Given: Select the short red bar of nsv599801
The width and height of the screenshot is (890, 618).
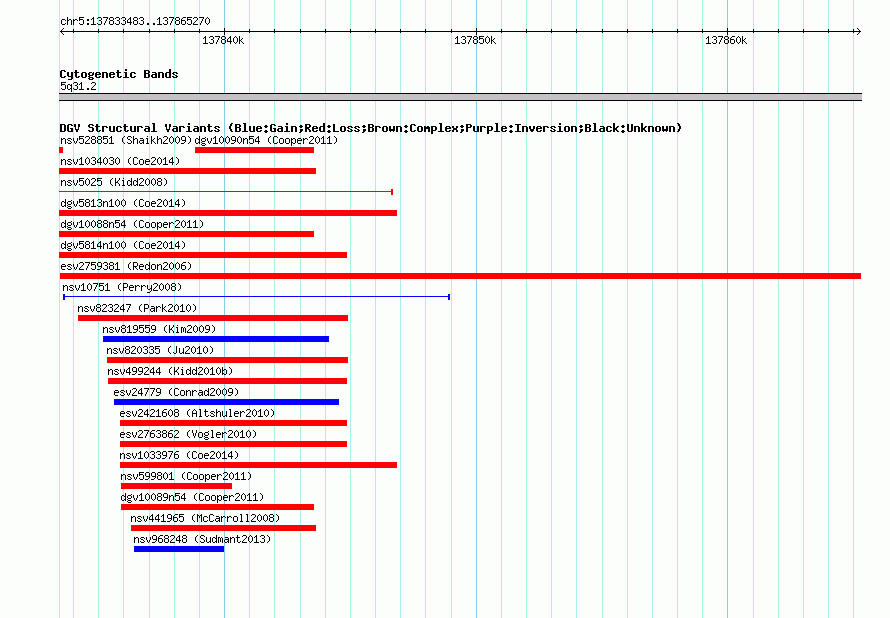Looking at the screenshot, I should 177,486.
